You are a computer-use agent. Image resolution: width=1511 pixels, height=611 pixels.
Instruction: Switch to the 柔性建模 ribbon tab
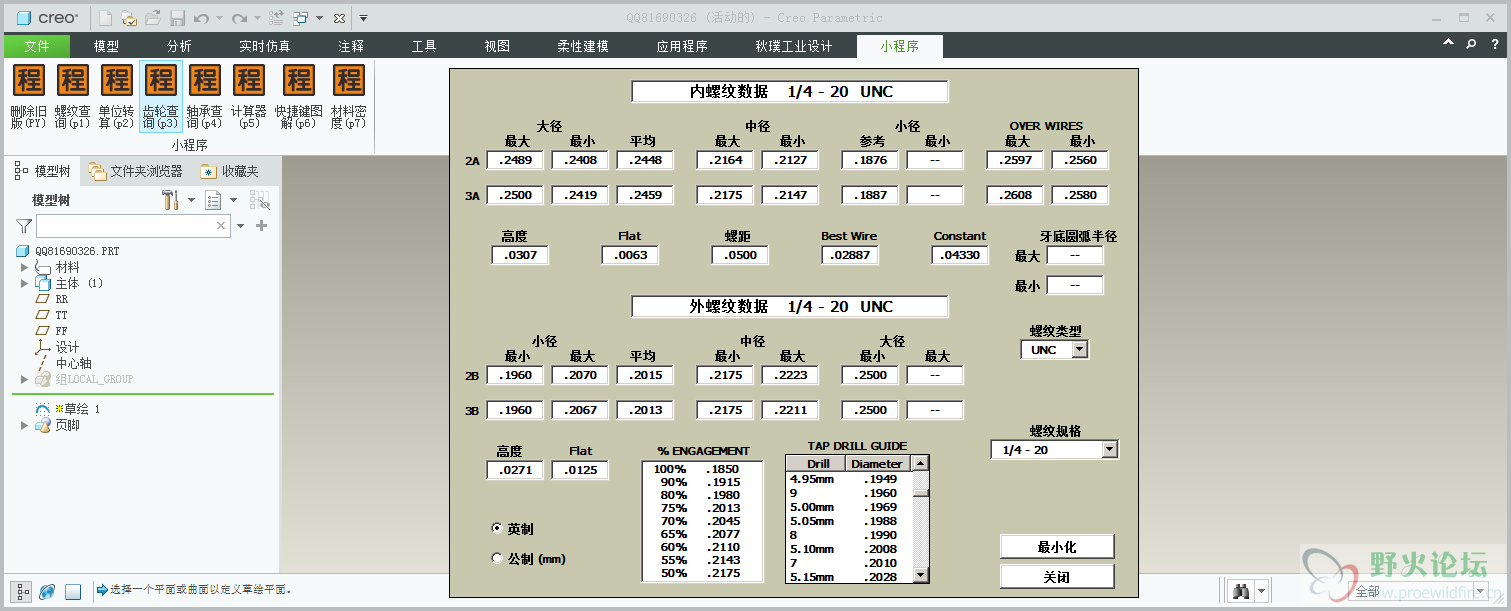pos(583,46)
